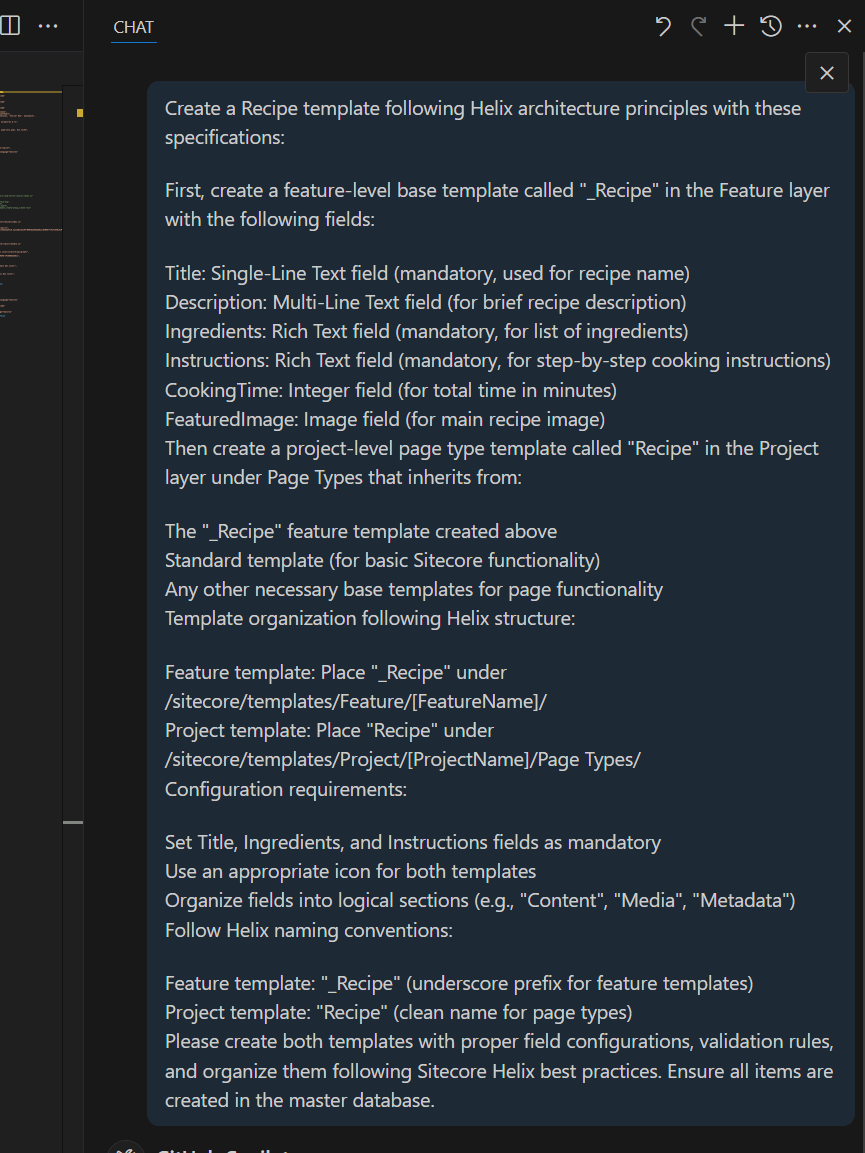This screenshot has width=865, height=1153.
Task: Close the chat panel
Action: pyautogui.click(x=844, y=27)
